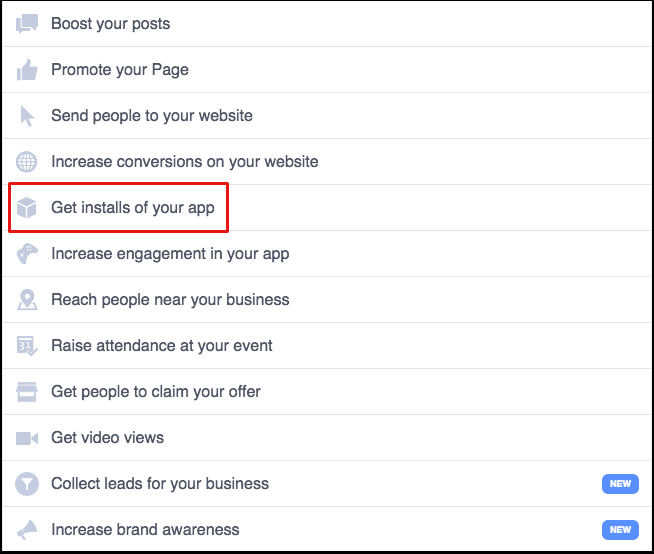Viewport: 654px width, 554px height.
Task: Pick "Increase conversions on your website" objective
Action: [185, 162]
